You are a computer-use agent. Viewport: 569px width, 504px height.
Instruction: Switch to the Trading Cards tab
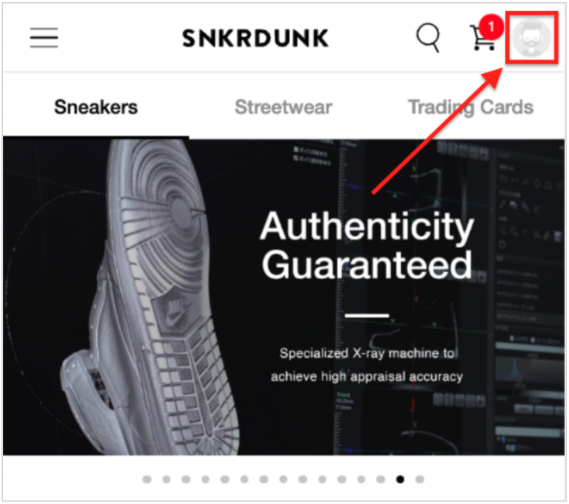pyautogui.click(x=471, y=107)
